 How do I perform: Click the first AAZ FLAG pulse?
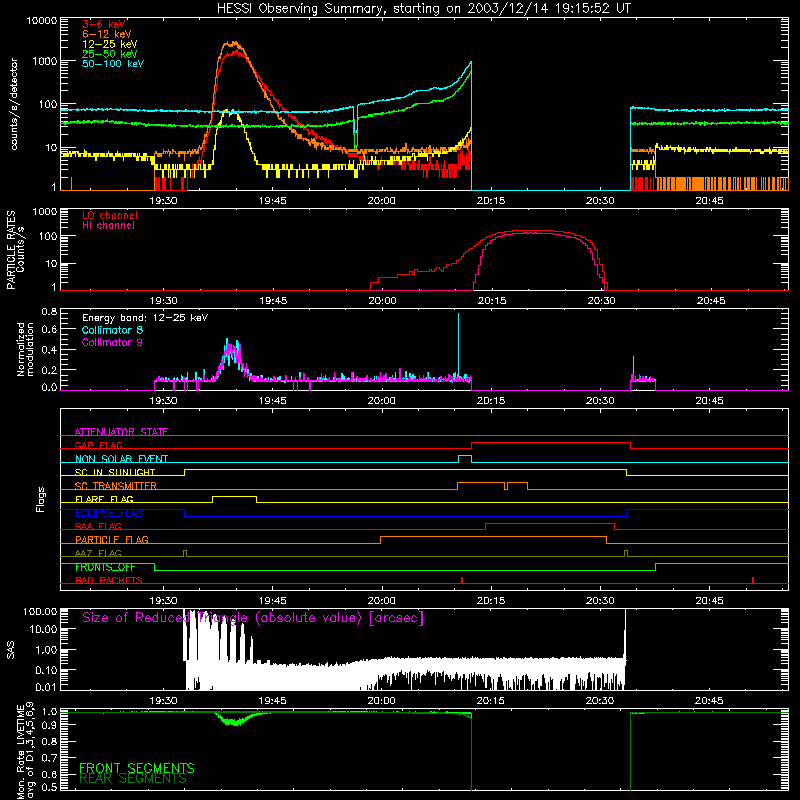click(x=185, y=553)
